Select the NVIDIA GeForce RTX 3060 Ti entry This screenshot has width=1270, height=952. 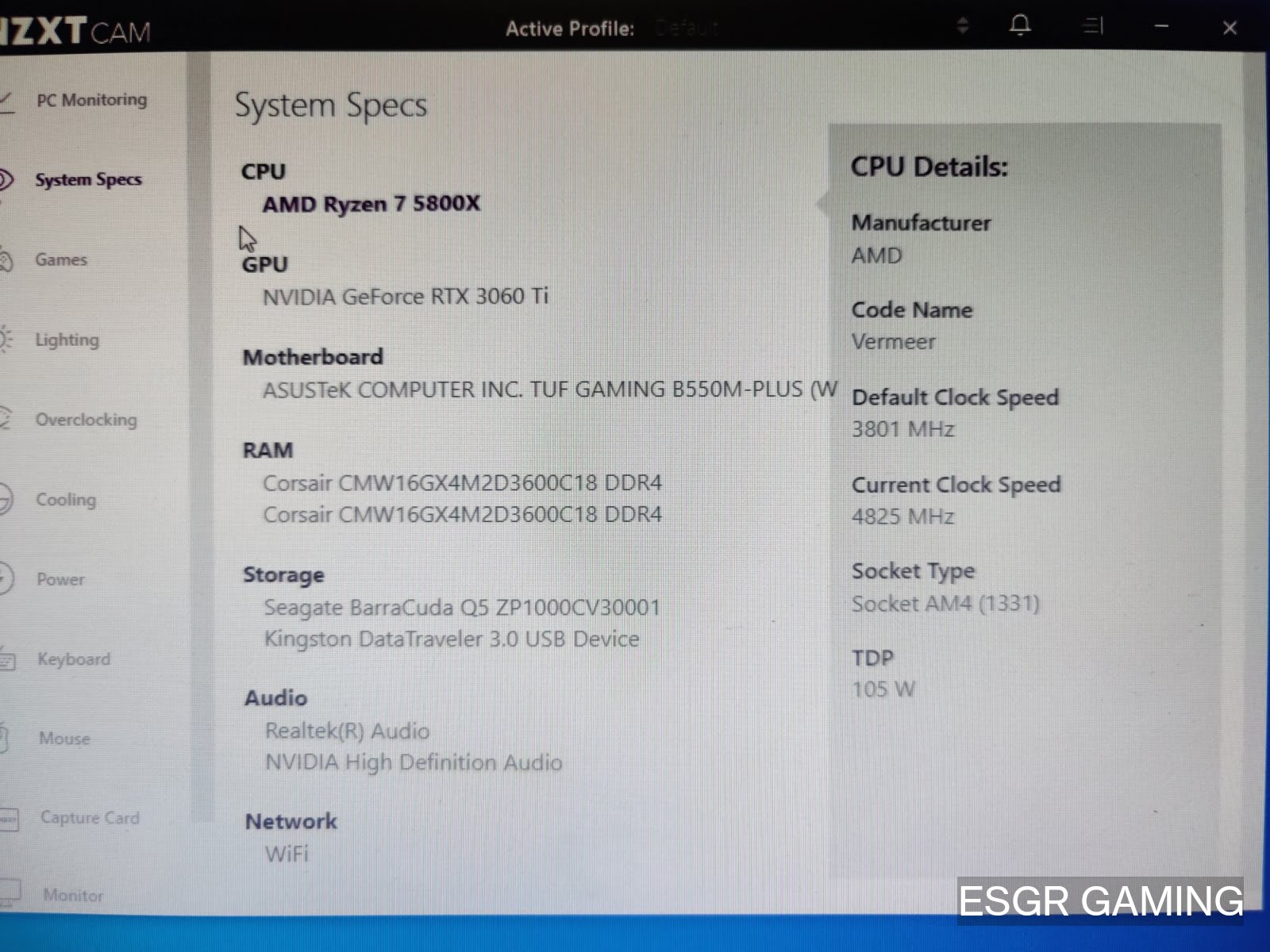(x=406, y=297)
